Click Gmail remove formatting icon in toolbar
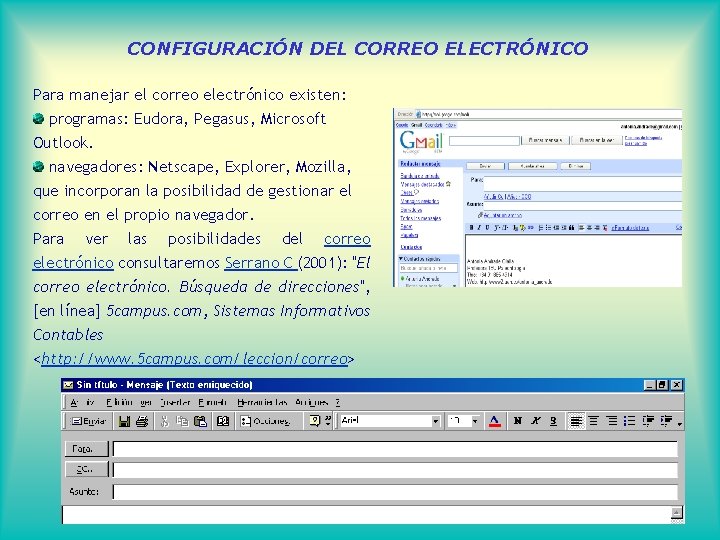 [605, 228]
